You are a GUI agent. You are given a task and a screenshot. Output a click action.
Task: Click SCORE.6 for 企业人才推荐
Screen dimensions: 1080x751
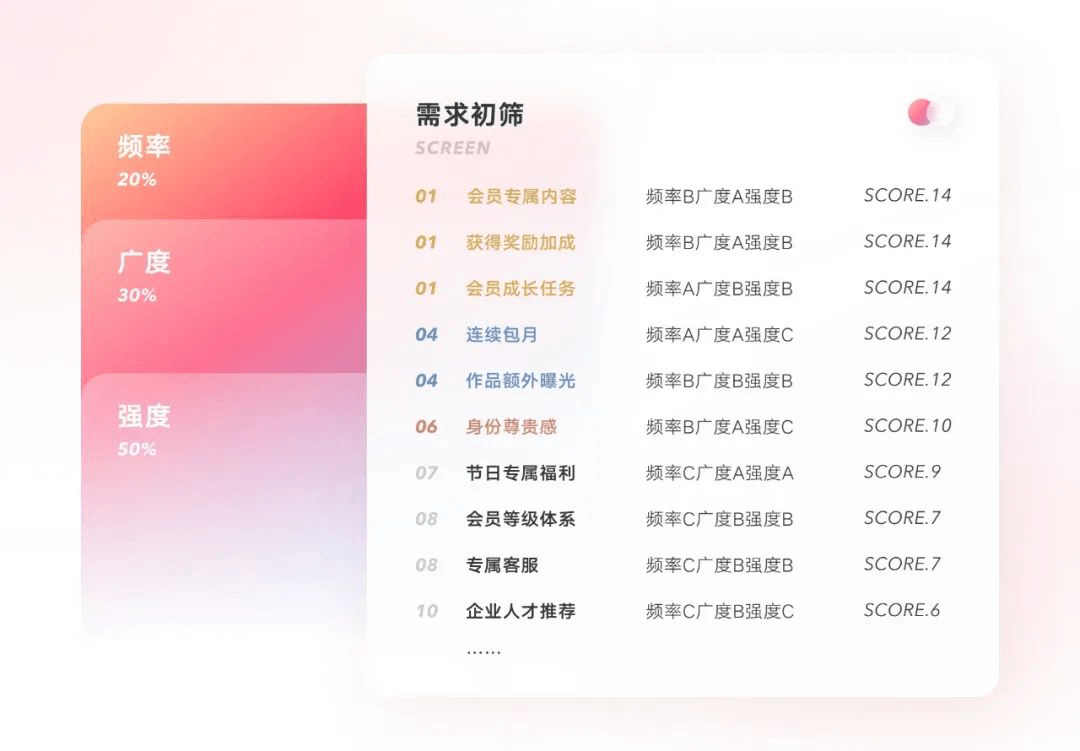click(x=902, y=610)
